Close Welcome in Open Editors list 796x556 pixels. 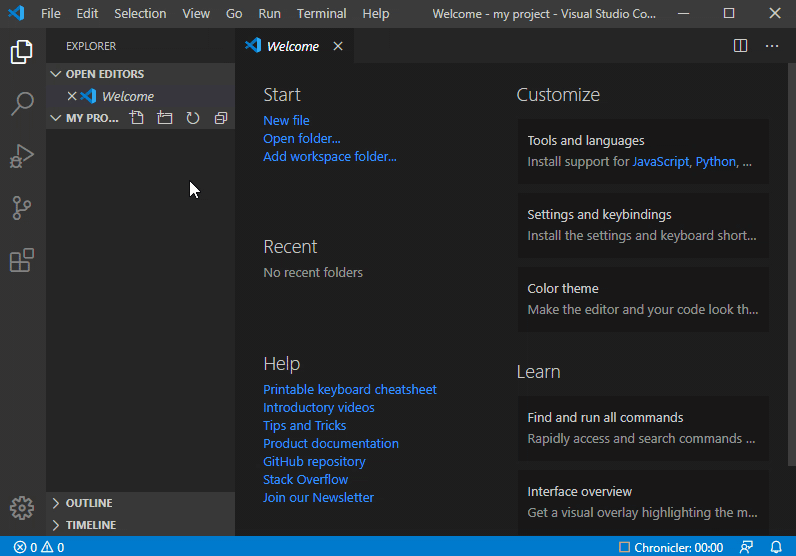72,96
